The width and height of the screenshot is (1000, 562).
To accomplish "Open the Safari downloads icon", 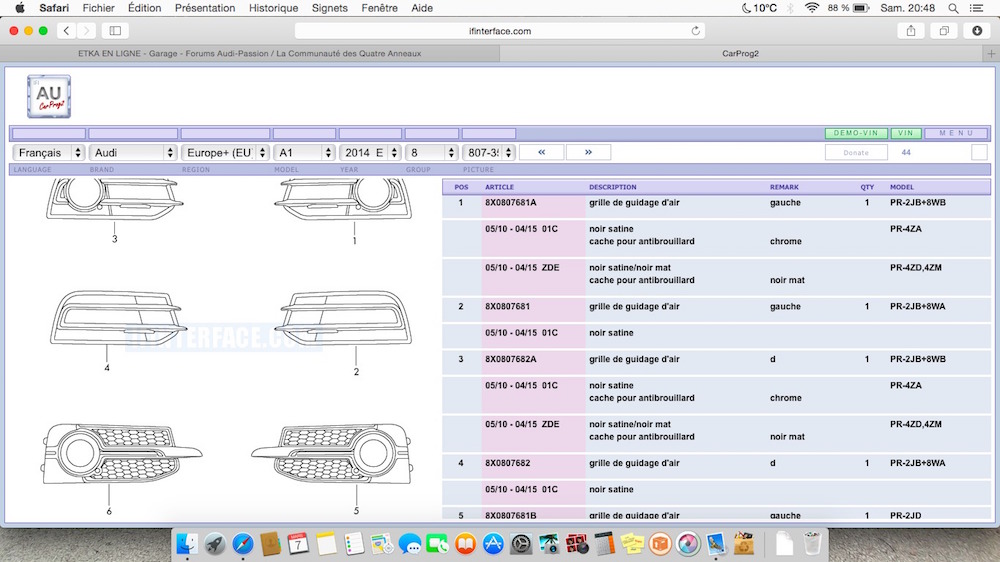I will [977, 31].
